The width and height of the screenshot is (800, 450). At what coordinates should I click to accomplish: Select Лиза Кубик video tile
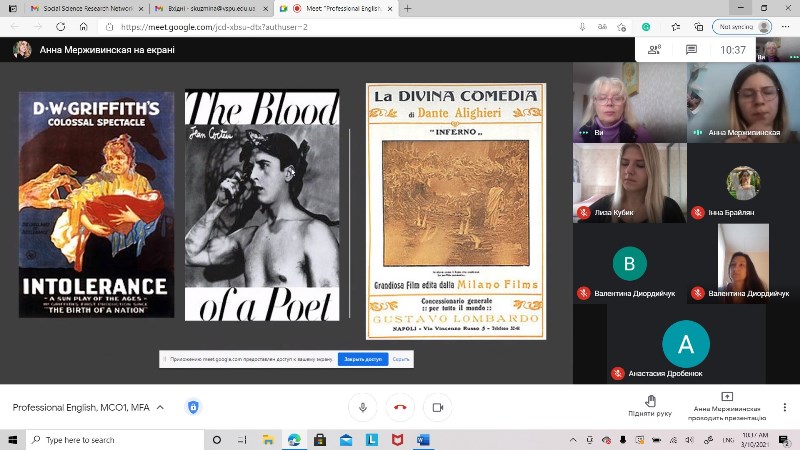click(x=630, y=183)
